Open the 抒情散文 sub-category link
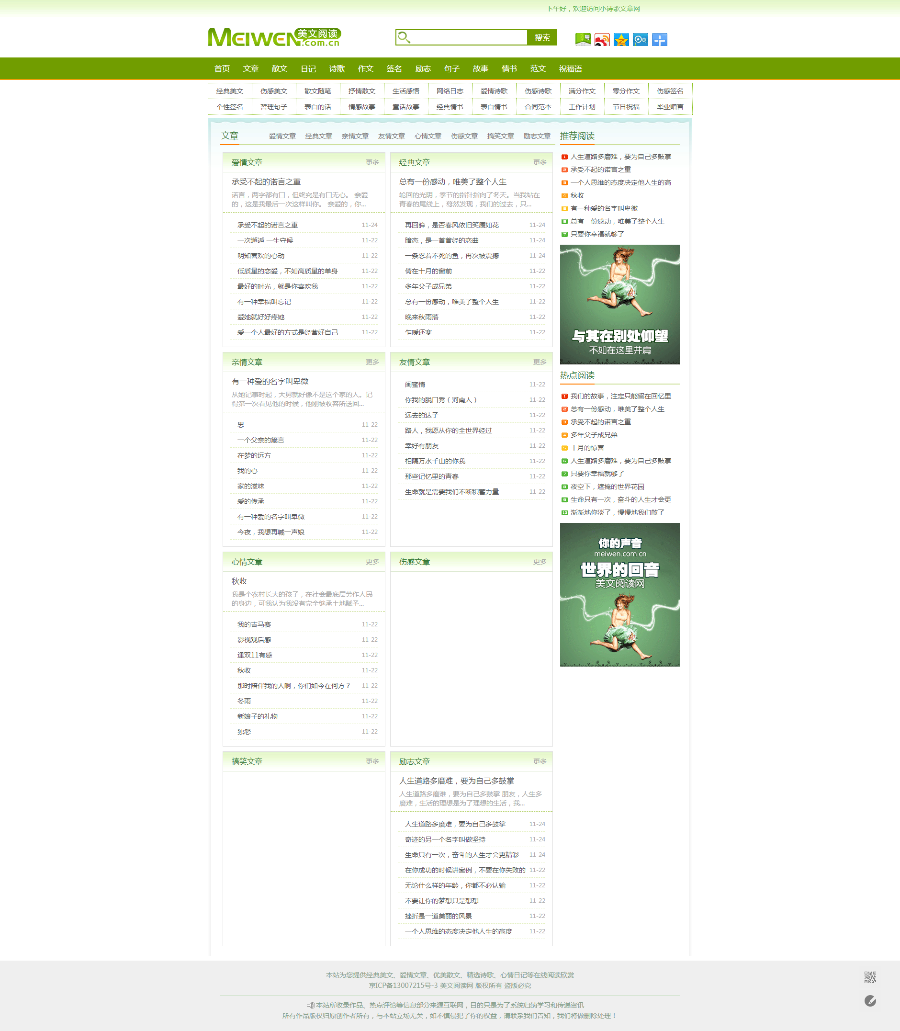Image resolution: width=900 pixels, height=1031 pixels. point(362,91)
